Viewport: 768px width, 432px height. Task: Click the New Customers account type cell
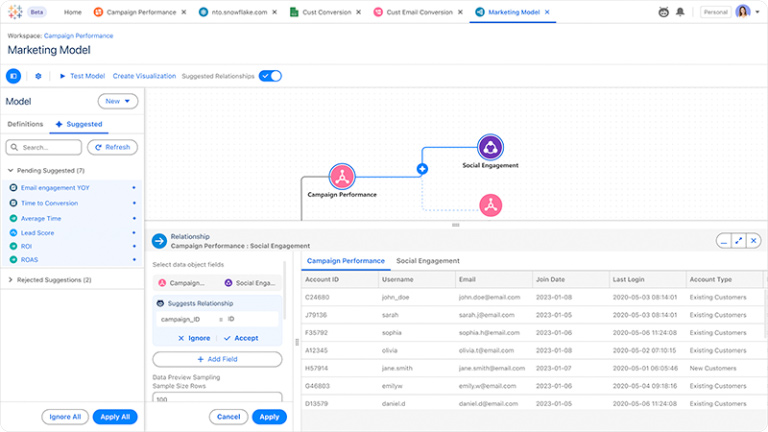click(x=713, y=368)
